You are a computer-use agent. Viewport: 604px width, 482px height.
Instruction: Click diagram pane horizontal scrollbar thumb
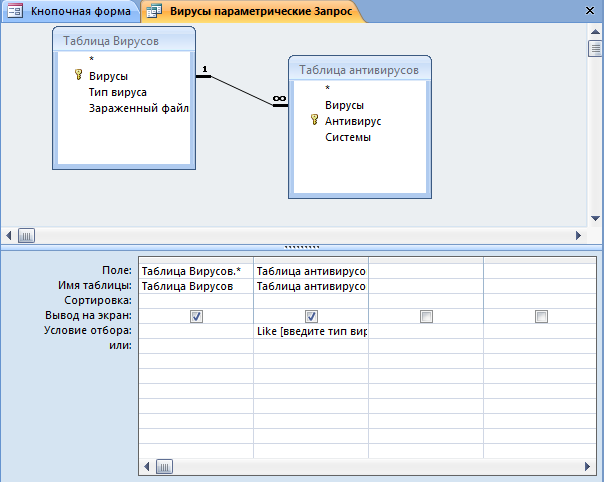[26, 235]
